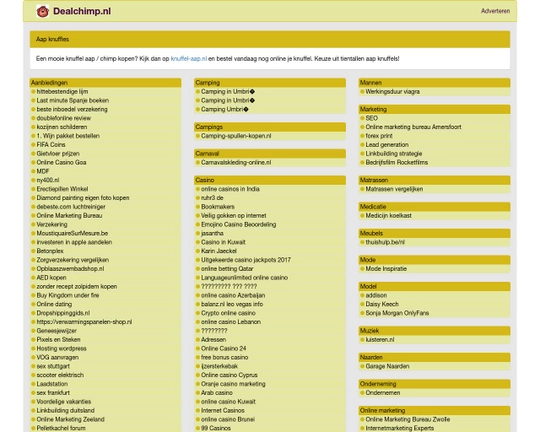Open Online marketing bureau Amersfoort link
The height and width of the screenshot is (432, 540).
coord(413,127)
